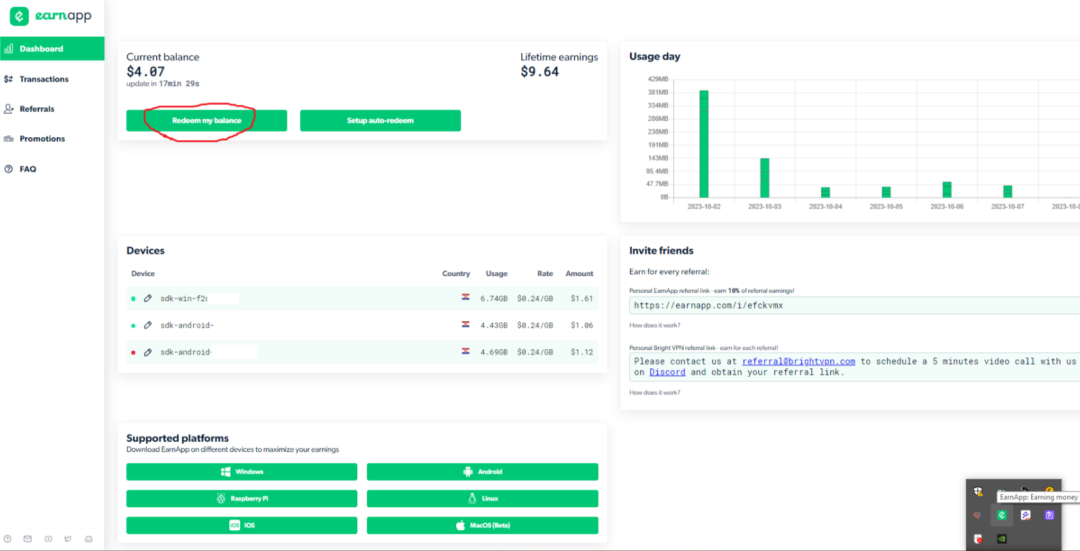Click the pencil icon on the offline sdk-android device

148,352
